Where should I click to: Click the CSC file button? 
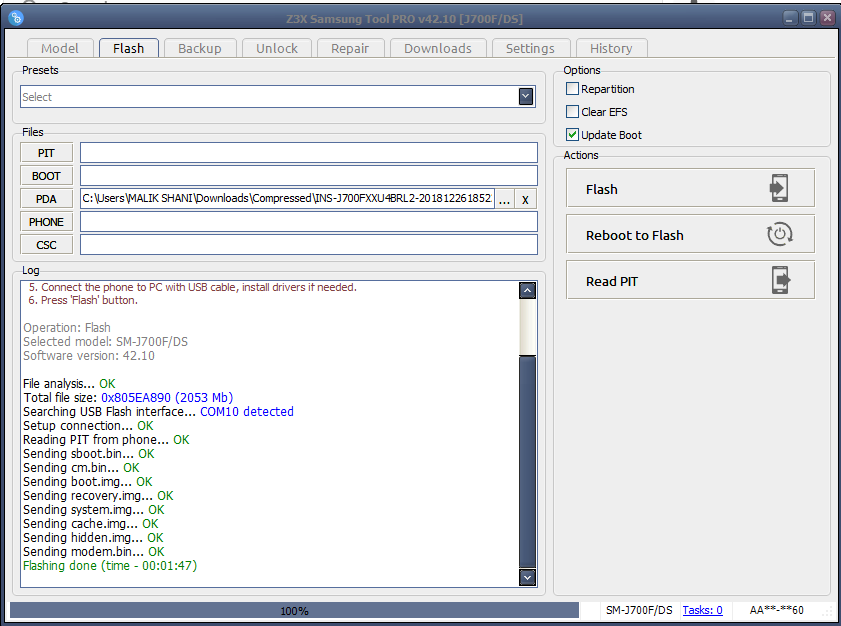pyautogui.click(x=46, y=245)
